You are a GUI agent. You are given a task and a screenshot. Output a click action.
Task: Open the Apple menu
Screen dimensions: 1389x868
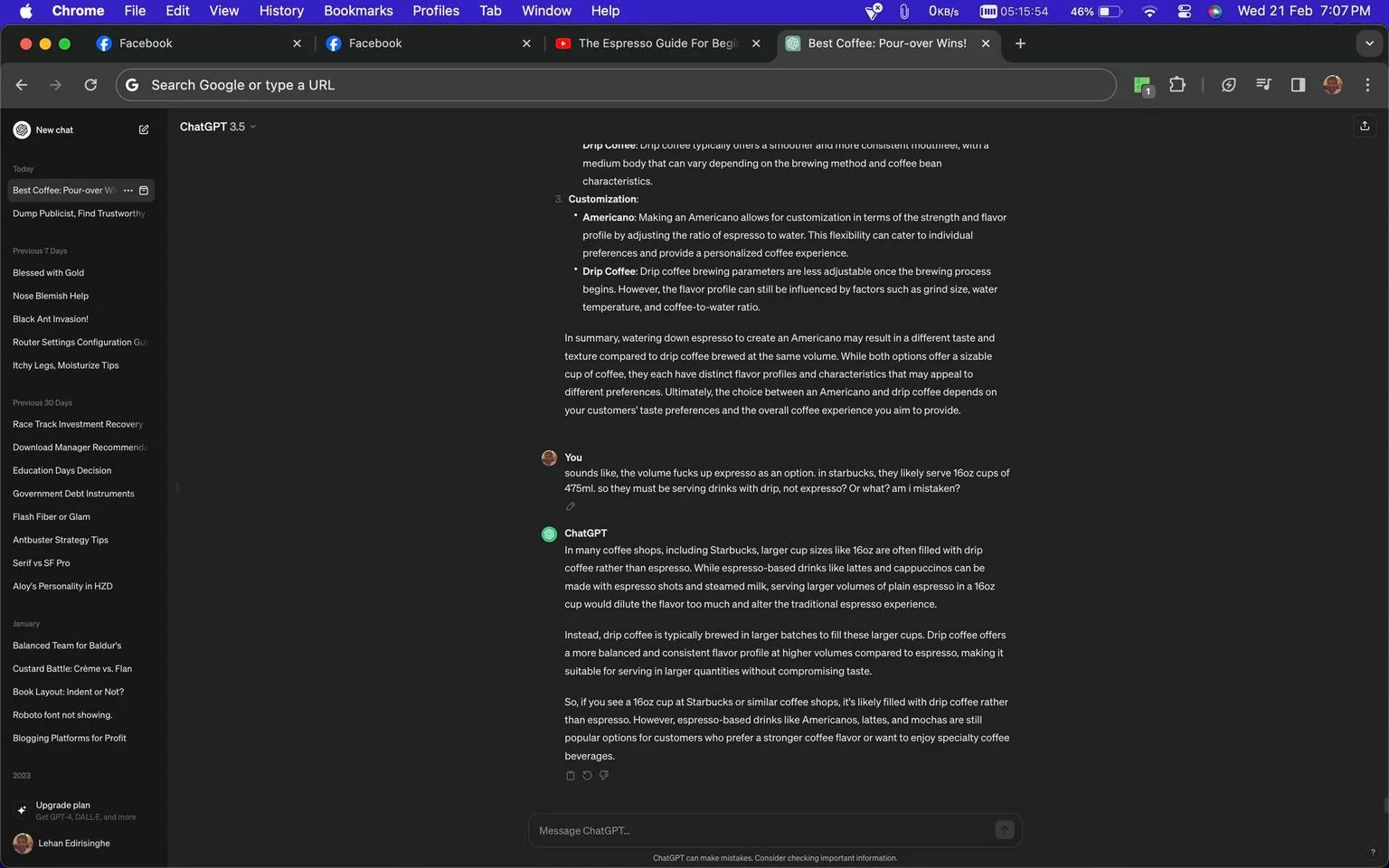coord(25,11)
